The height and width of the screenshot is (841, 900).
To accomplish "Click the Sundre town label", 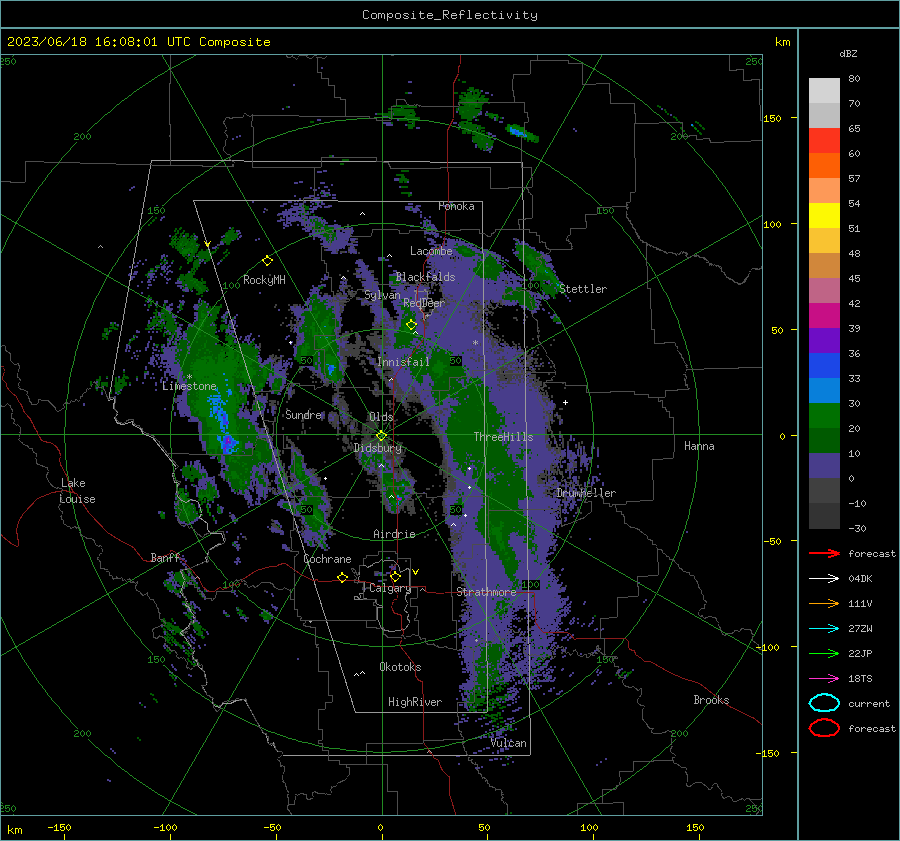I will click(304, 414).
